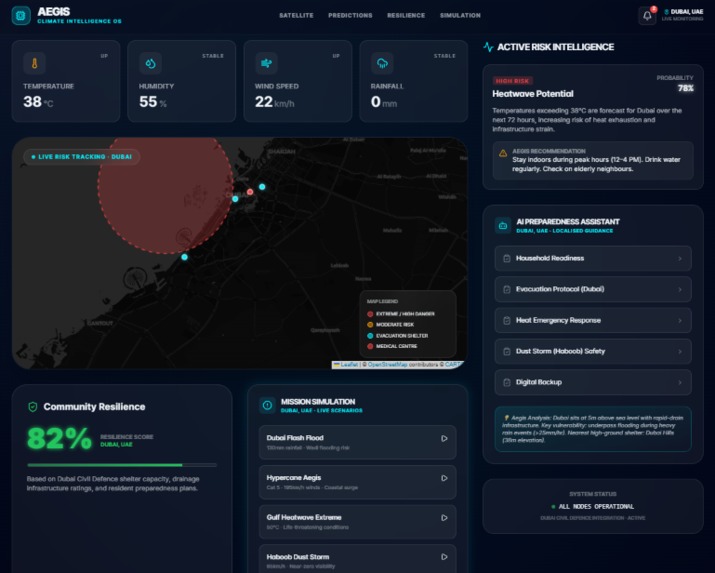The width and height of the screenshot is (715, 573).
Task: Click the Community Resilience shield icon
Action: pyautogui.click(x=33, y=407)
